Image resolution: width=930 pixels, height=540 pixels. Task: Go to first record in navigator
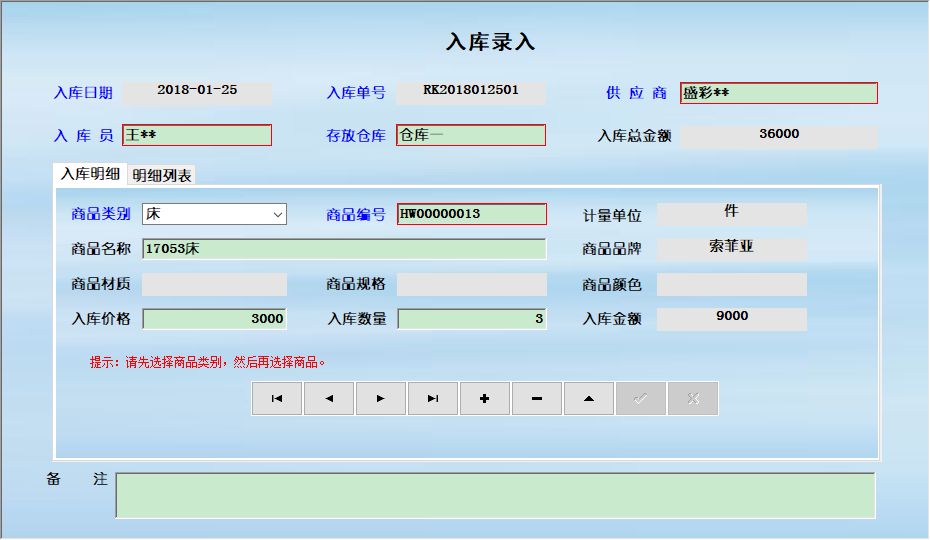tap(277, 398)
